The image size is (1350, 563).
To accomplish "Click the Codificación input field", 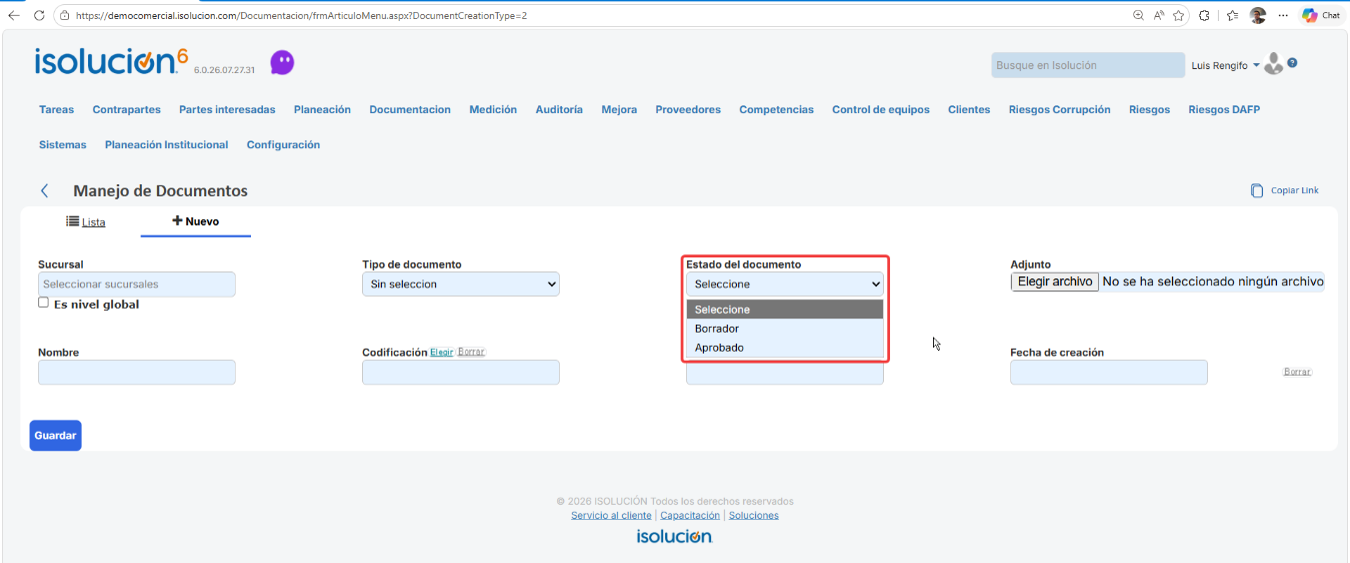I will [460, 372].
